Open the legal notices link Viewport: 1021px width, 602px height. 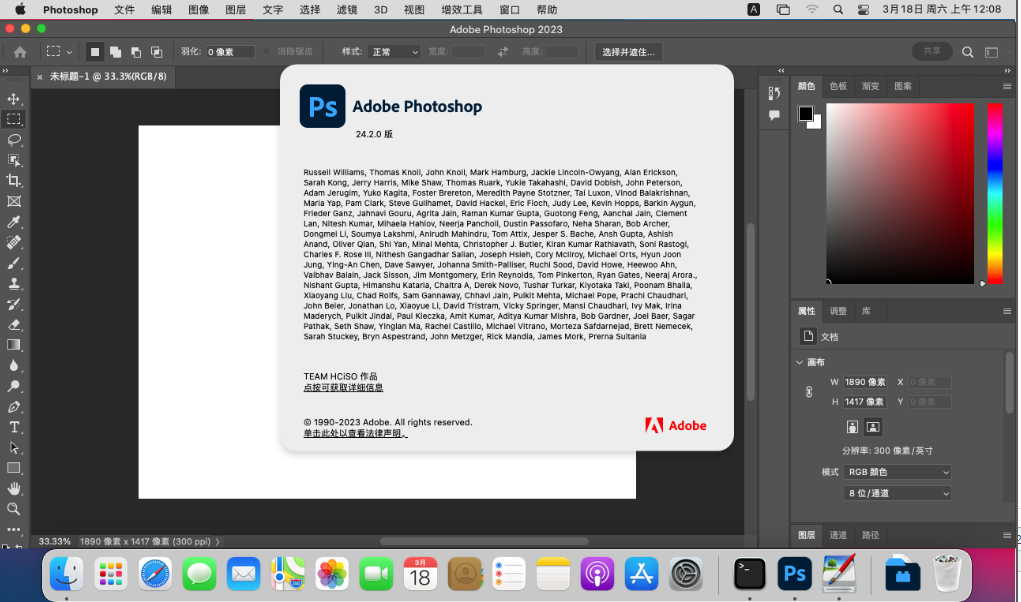click(x=356, y=433)
